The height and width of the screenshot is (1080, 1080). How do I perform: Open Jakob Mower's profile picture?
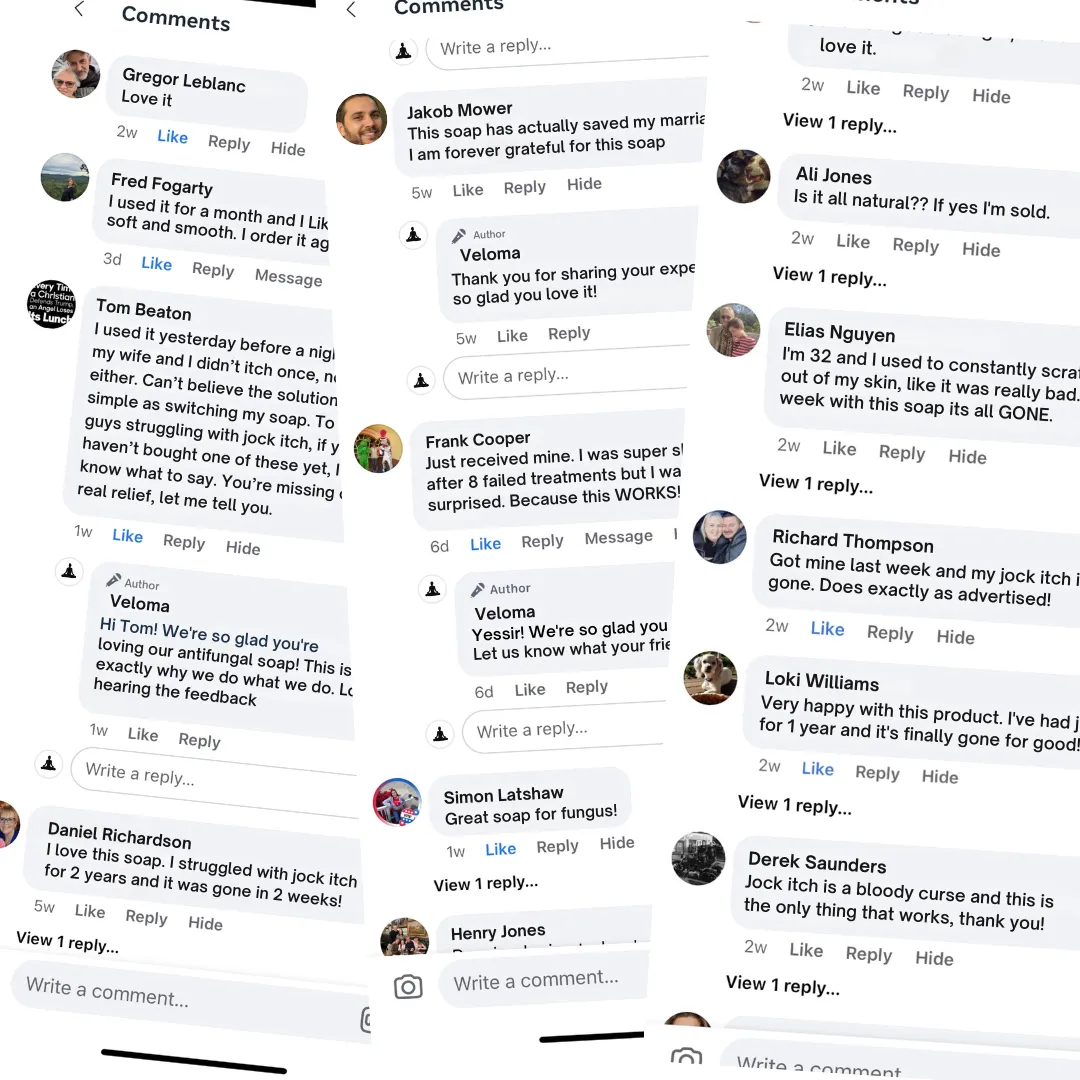pyautogui.click(x=361, y=120)
